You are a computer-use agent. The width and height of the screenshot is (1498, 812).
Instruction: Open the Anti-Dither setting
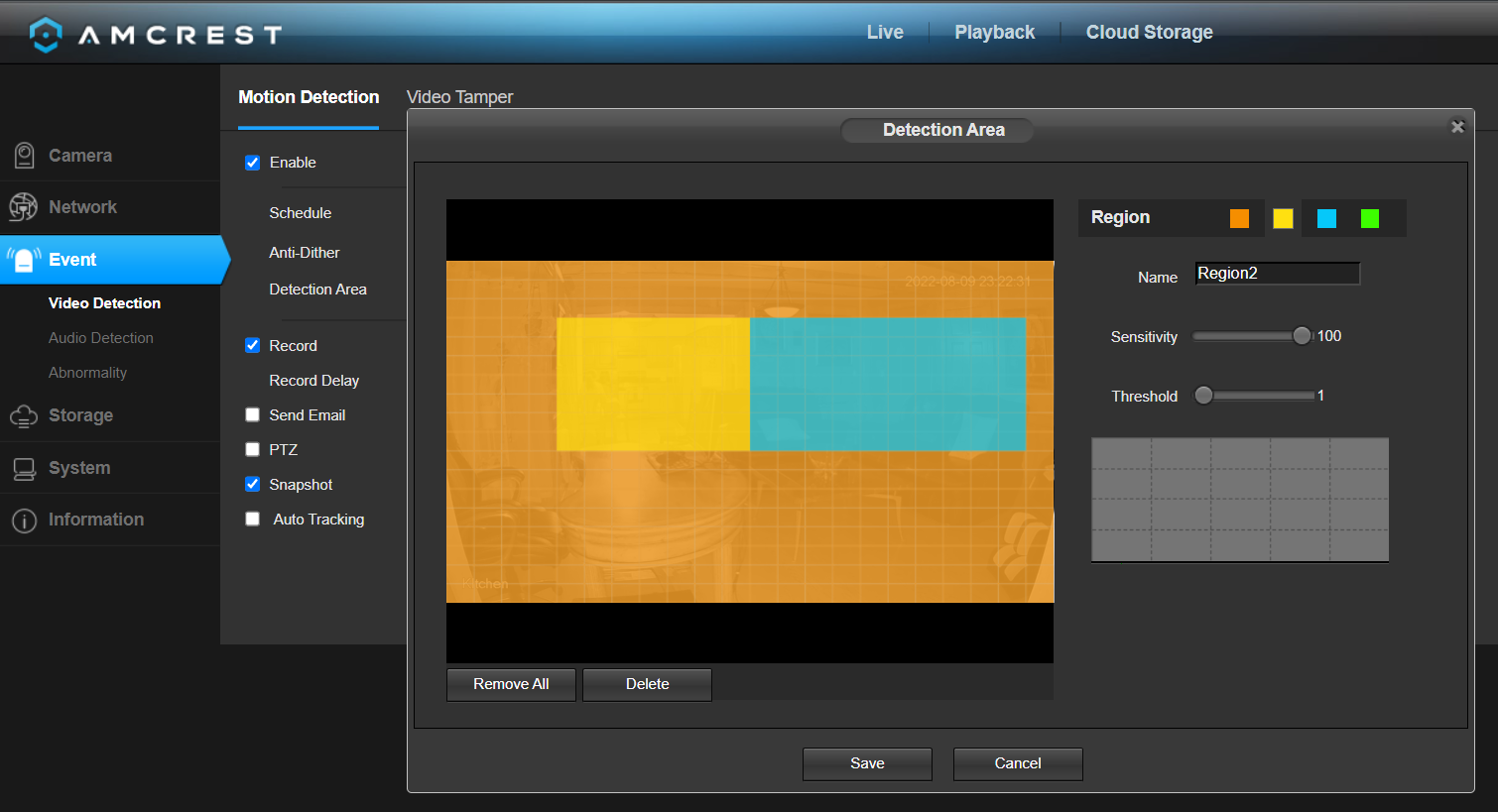305,253
